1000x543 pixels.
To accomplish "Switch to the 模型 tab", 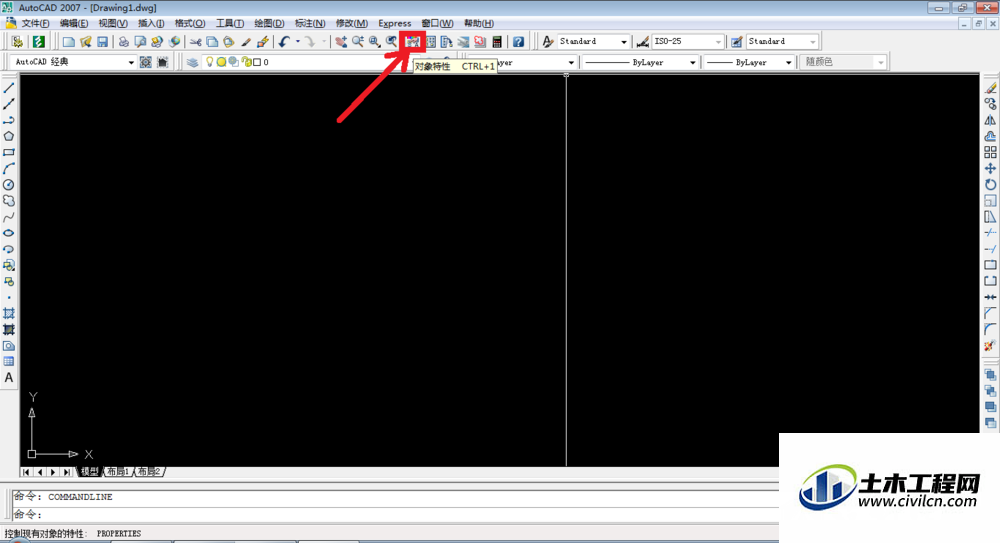I will (89, 472).
